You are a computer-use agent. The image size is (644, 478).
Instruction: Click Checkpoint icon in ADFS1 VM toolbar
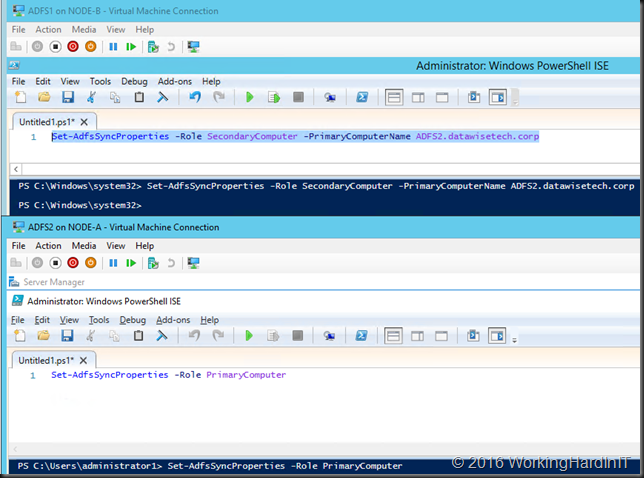[153, 47]
